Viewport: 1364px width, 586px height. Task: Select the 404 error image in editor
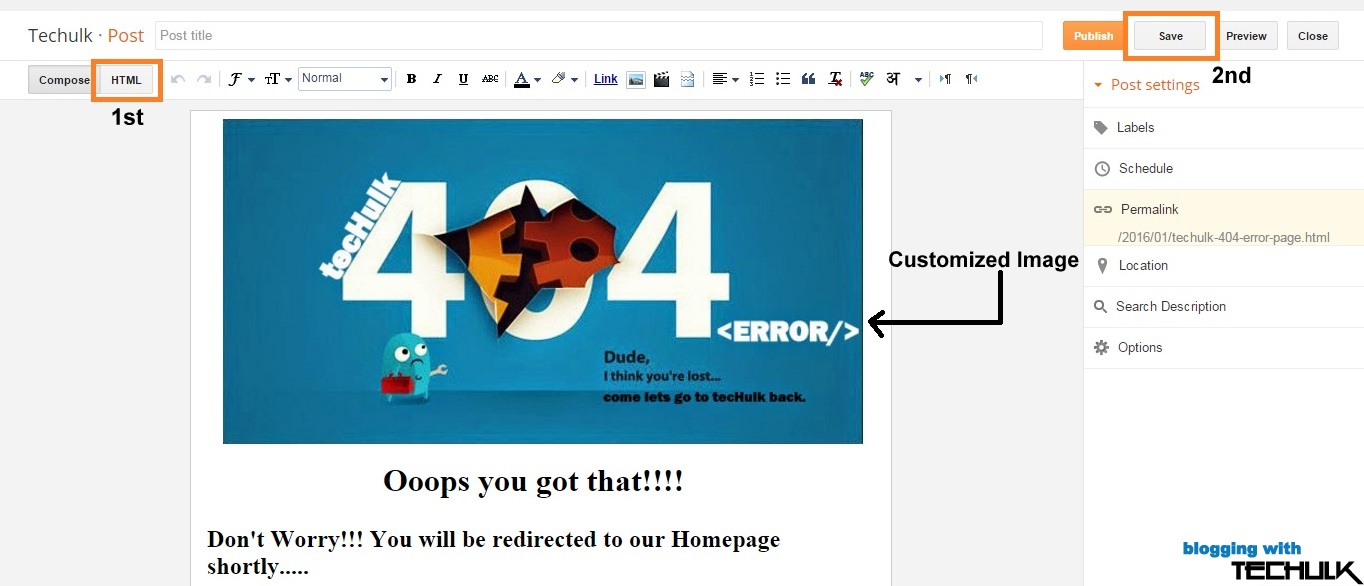542,281
